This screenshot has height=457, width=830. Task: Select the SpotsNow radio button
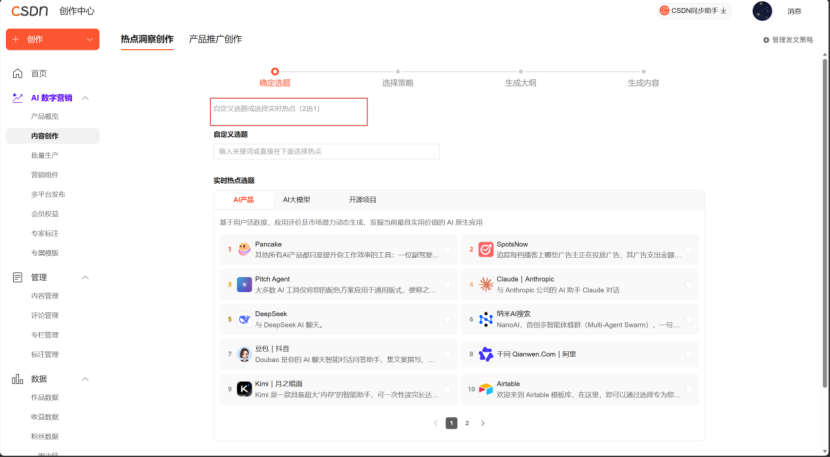point(689,249)
